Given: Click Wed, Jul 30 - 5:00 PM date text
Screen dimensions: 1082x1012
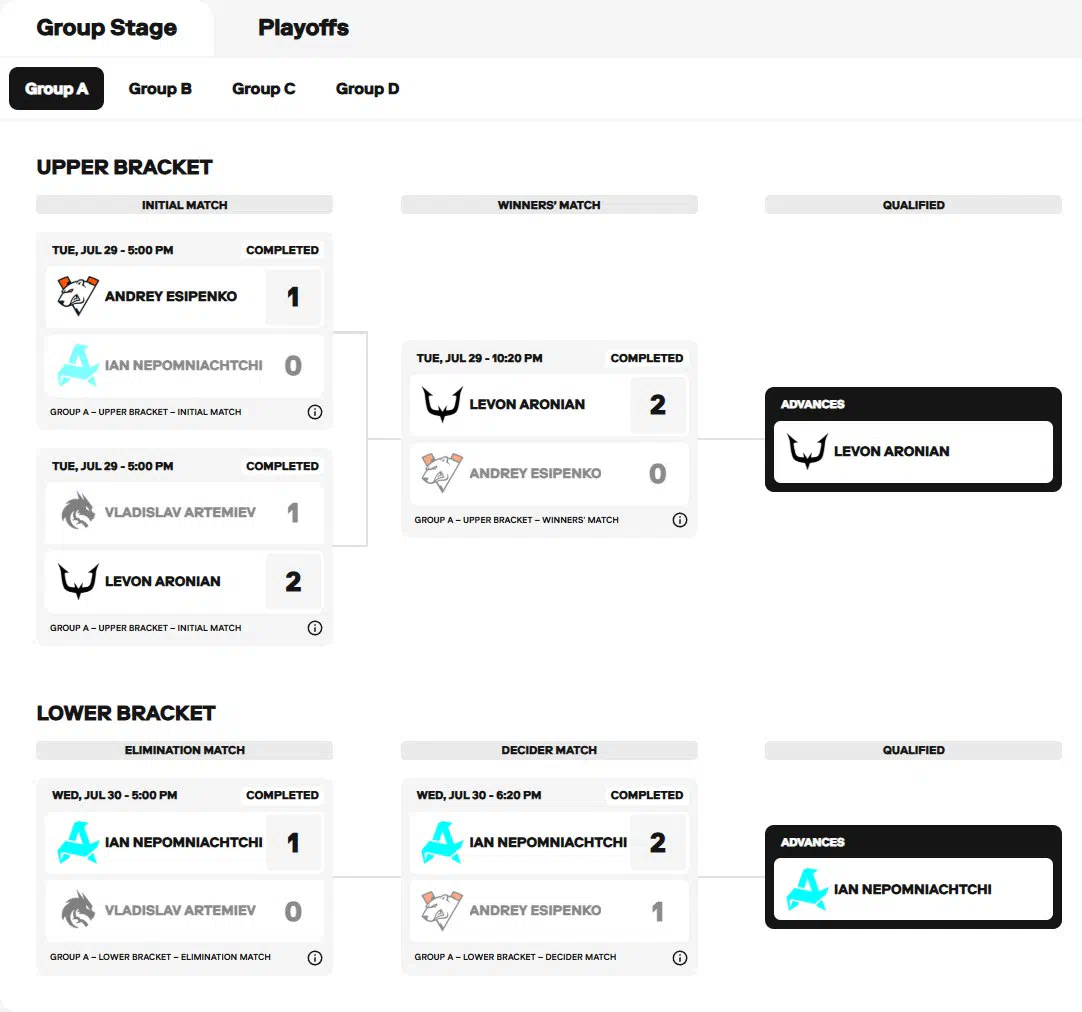Looking at the screenshot, I should [115, 795].
